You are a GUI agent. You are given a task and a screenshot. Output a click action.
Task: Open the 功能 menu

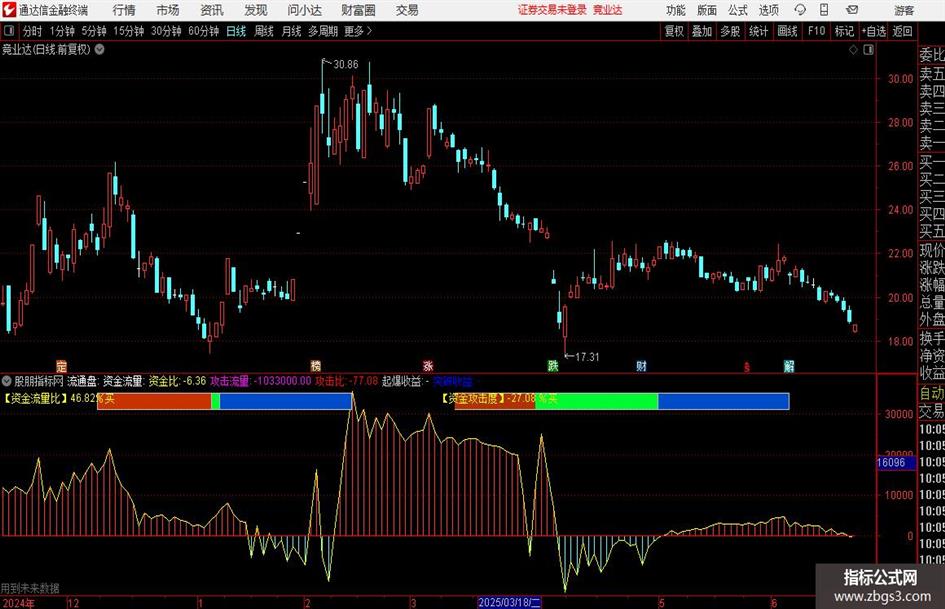(x=676, y=10)
